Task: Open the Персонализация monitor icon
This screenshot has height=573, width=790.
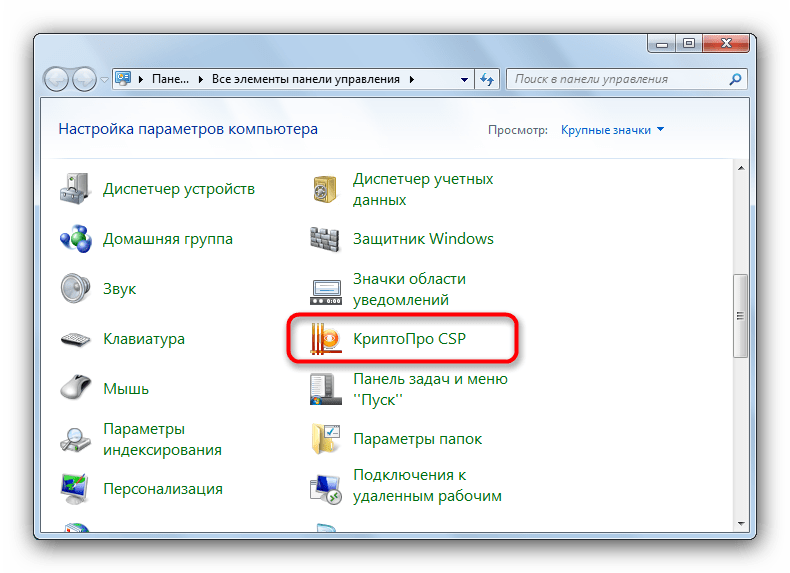Action: tap(75, 488)
